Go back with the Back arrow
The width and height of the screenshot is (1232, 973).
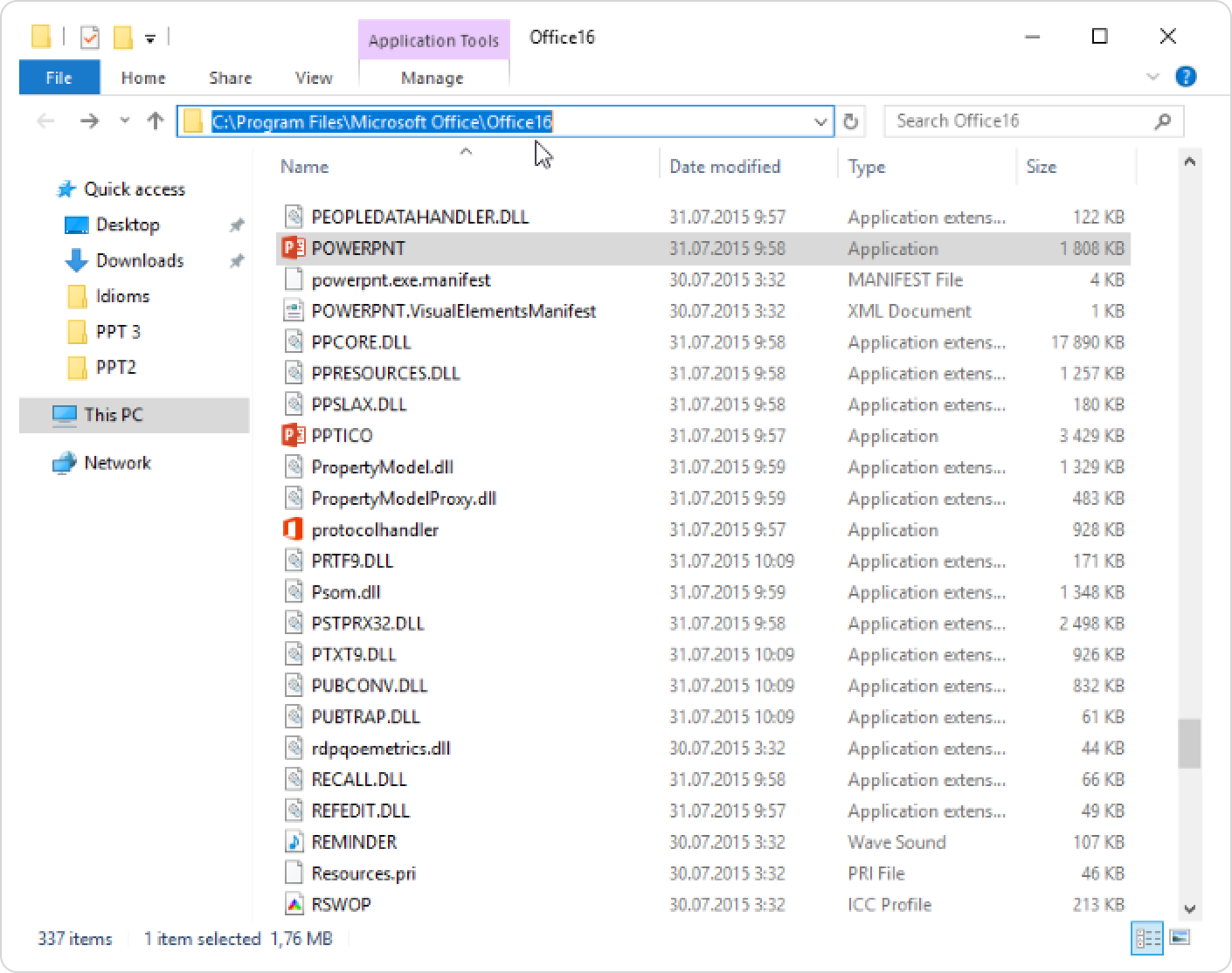(x=46, y=121)
